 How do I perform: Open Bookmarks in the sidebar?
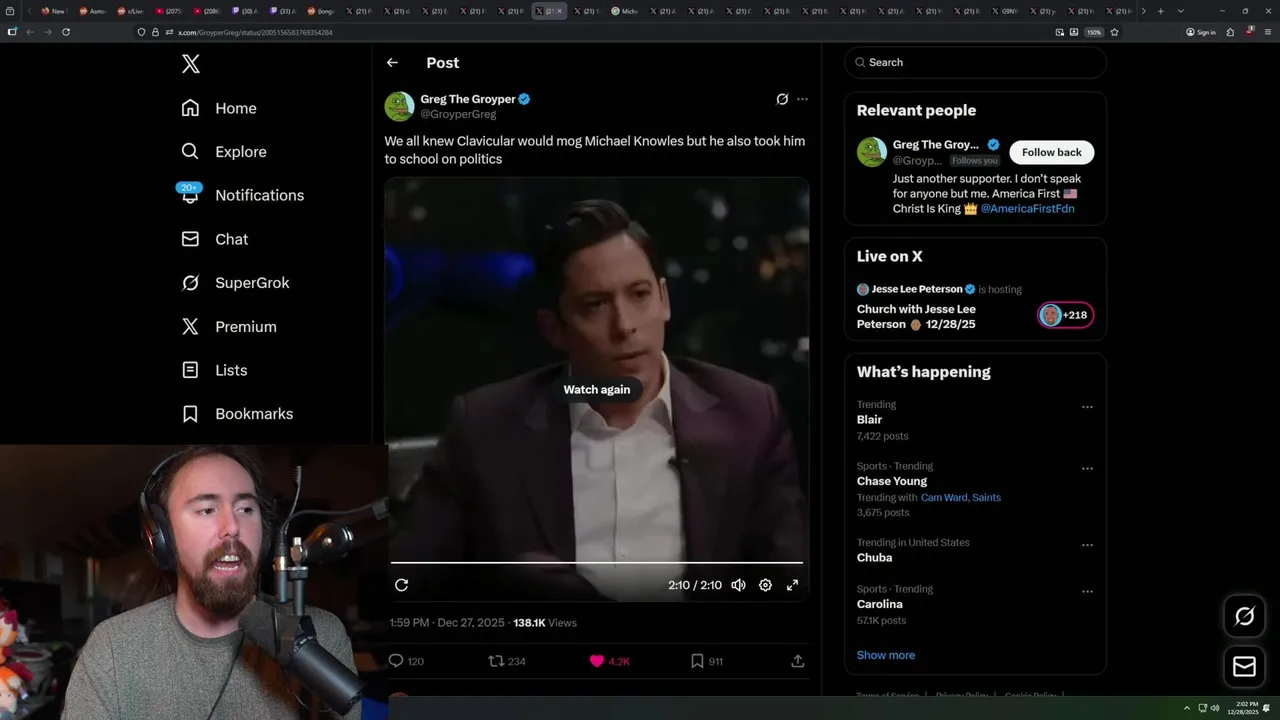click(237, 414)
